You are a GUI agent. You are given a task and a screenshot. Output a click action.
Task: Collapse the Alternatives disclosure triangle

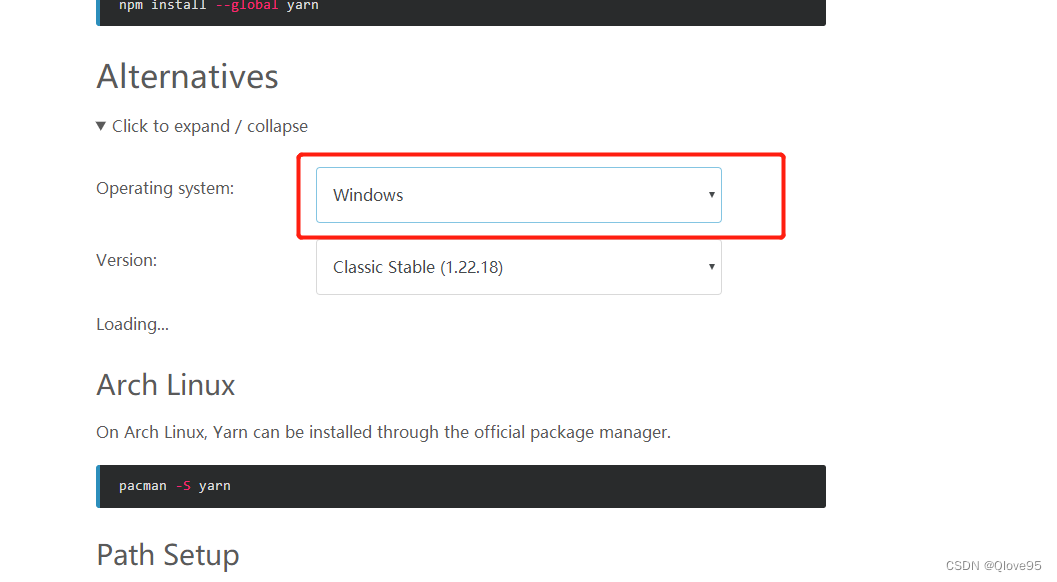pyautogui.click(x=100, y=126)
